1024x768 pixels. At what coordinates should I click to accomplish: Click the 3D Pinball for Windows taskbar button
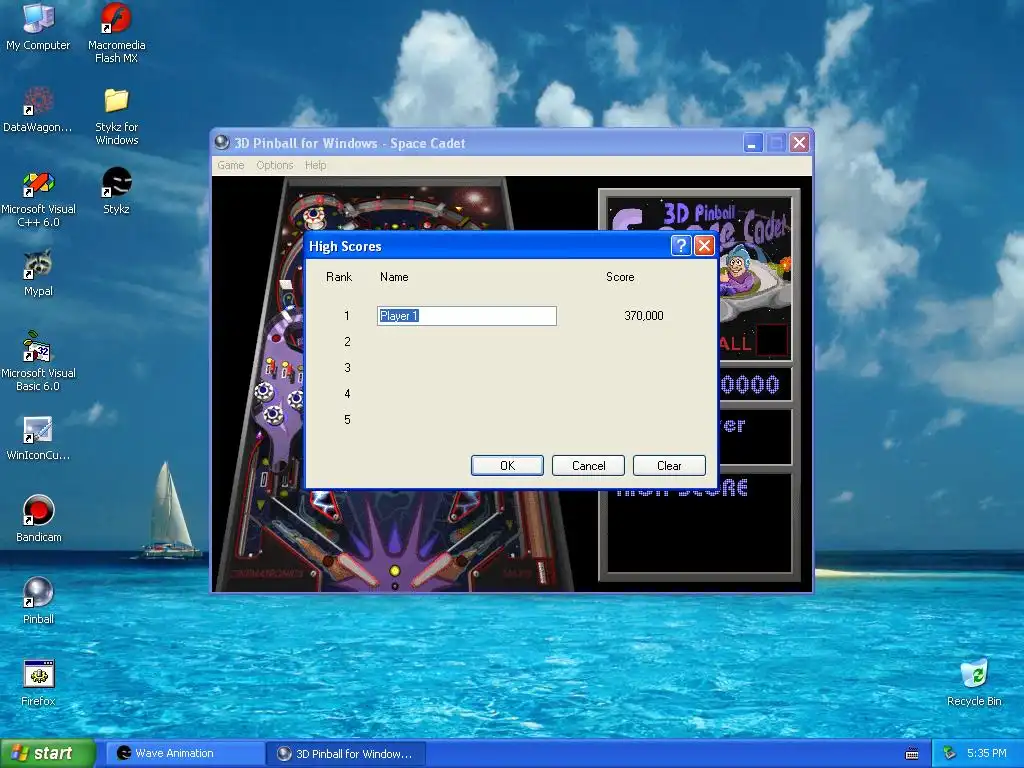coord(347,754)
